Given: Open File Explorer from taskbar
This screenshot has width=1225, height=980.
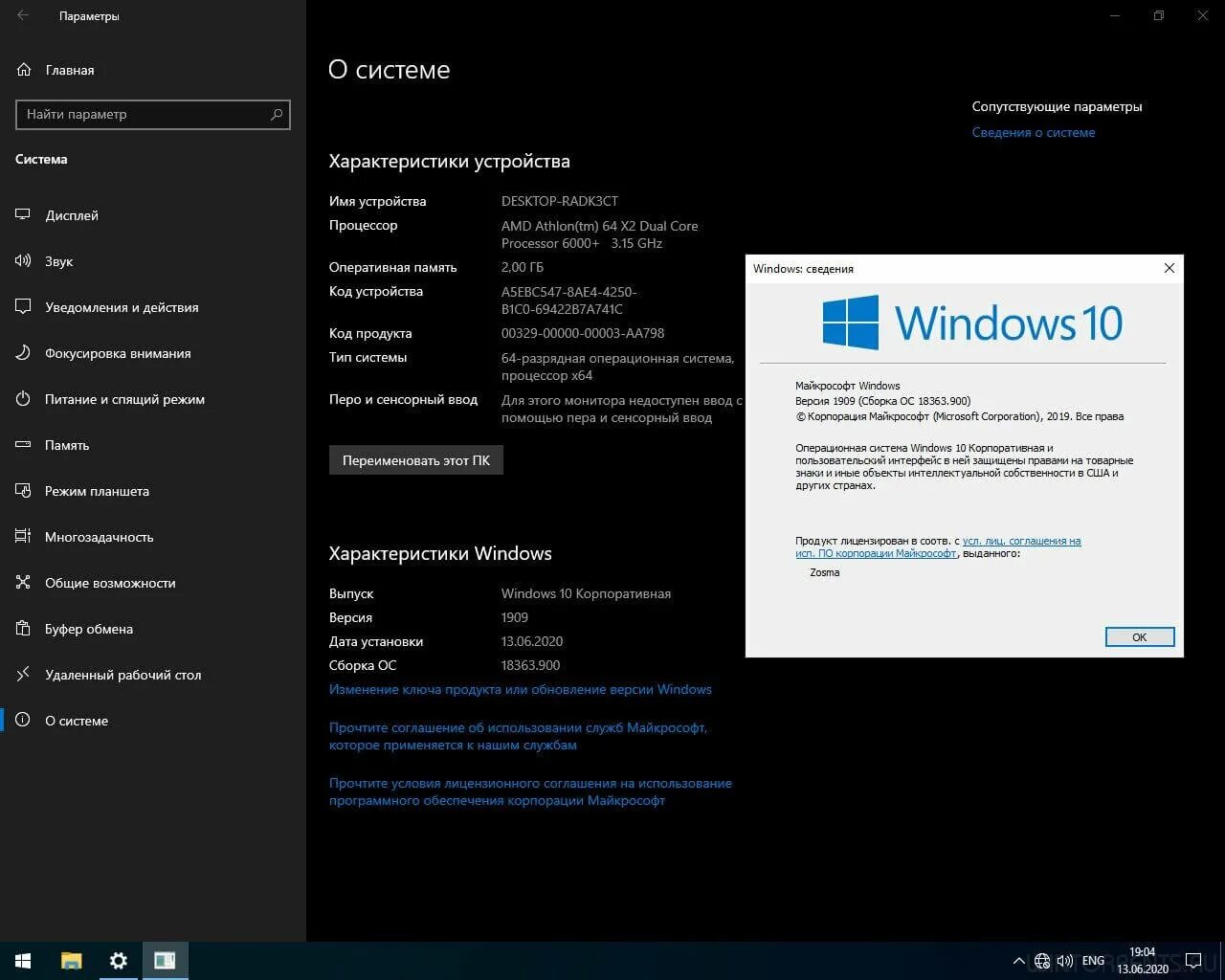Looking at the screenshot, I should click(x=71, y=961).
